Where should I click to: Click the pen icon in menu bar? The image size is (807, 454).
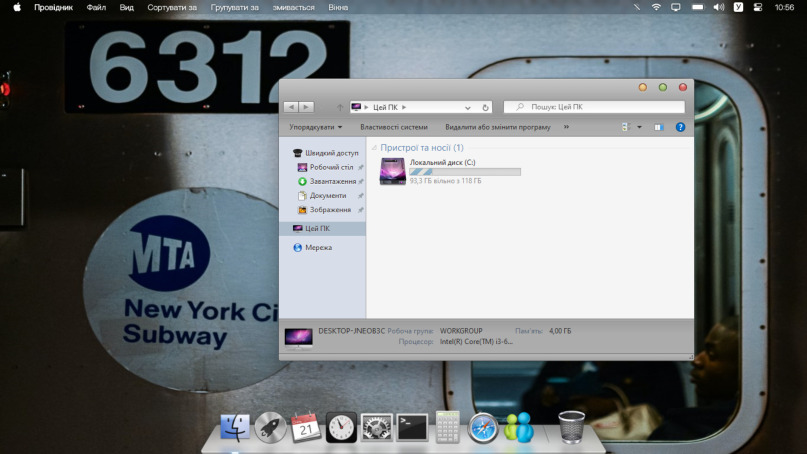[x=637, y=7]
